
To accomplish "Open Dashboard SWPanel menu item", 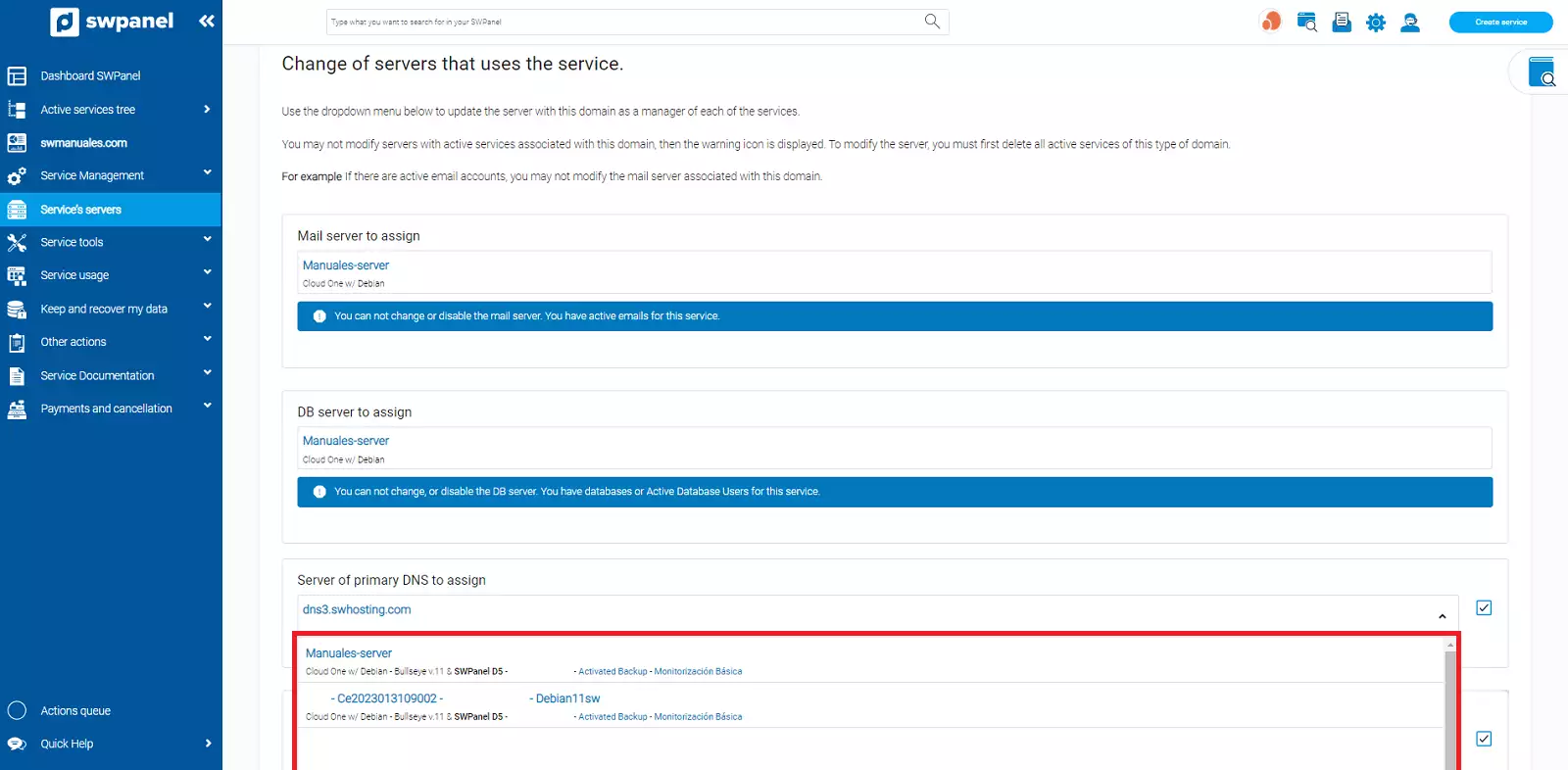I will pyautogui.click(x=111, y=75).
